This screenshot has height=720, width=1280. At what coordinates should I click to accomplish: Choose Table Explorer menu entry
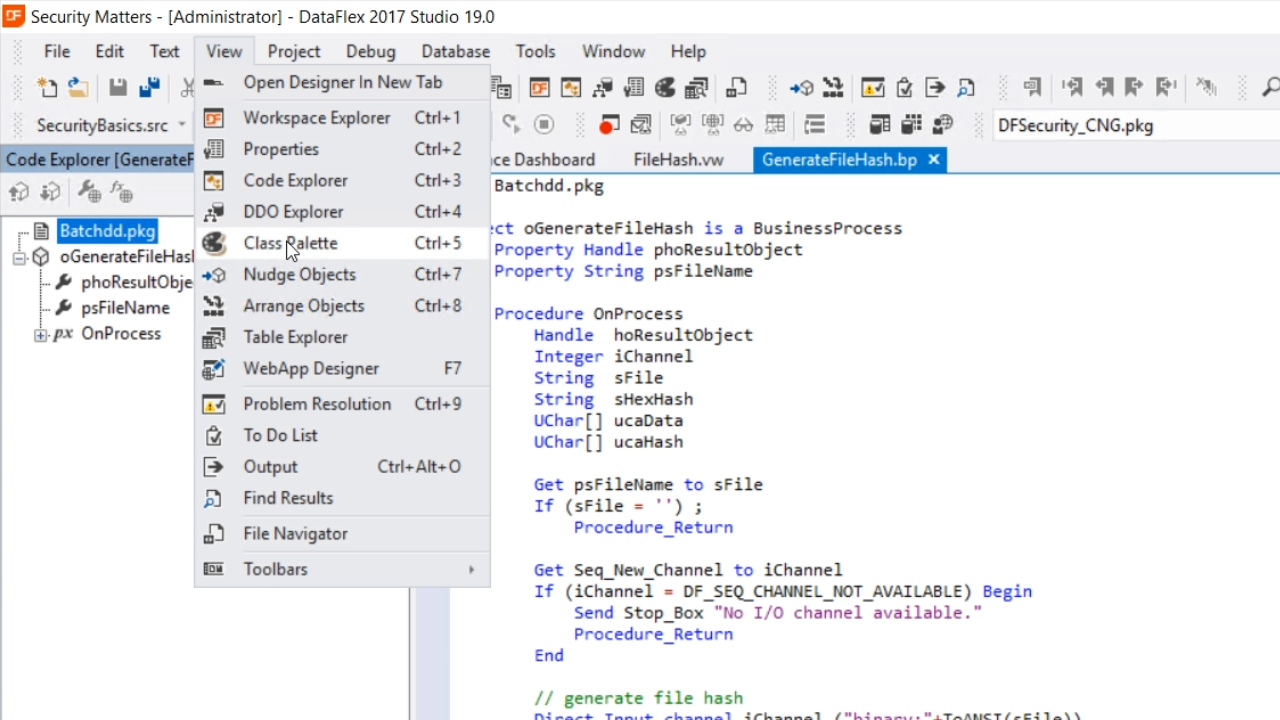(x=295, y=337)
